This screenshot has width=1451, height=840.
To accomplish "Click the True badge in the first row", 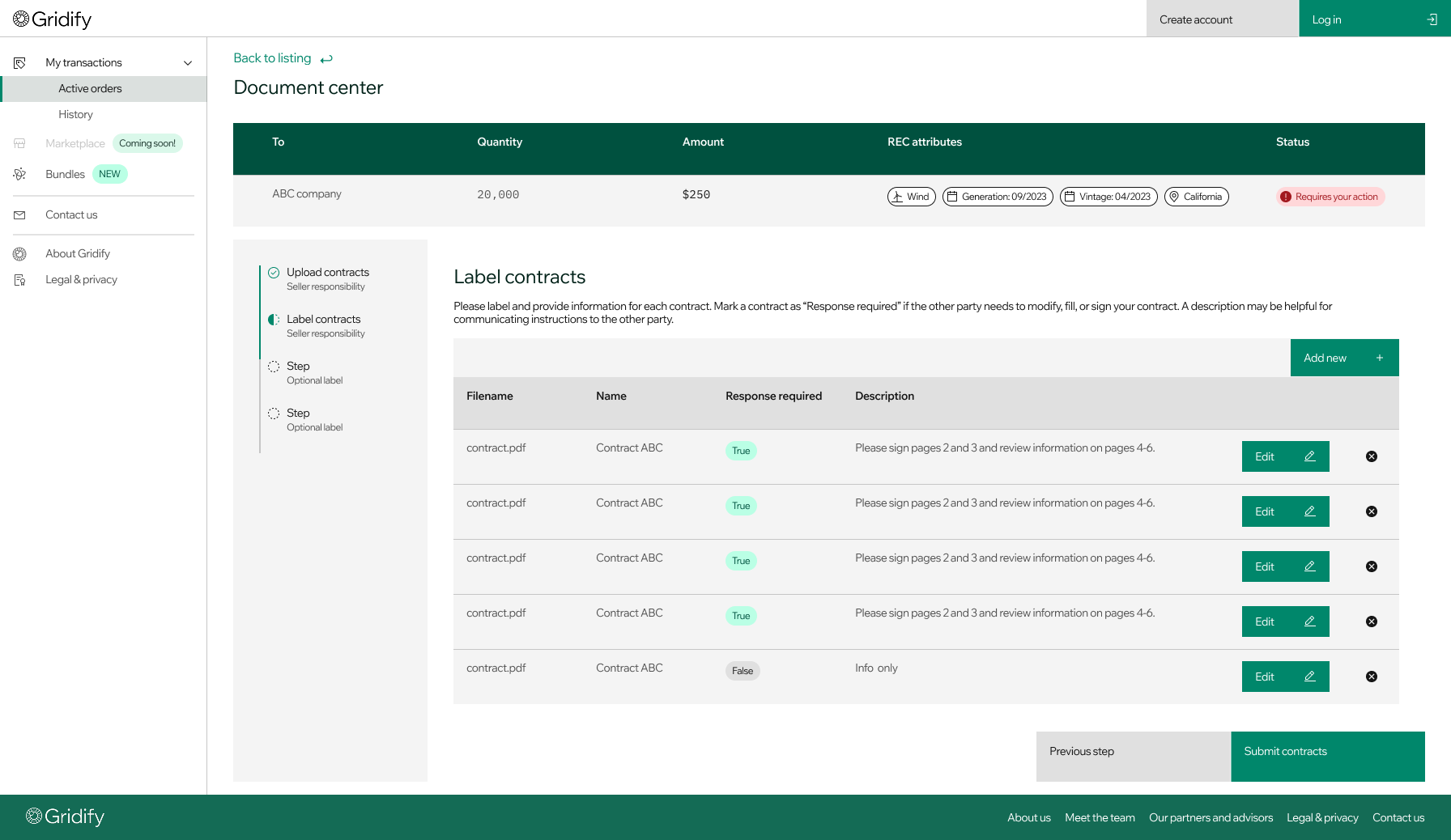I will [741, 451].
